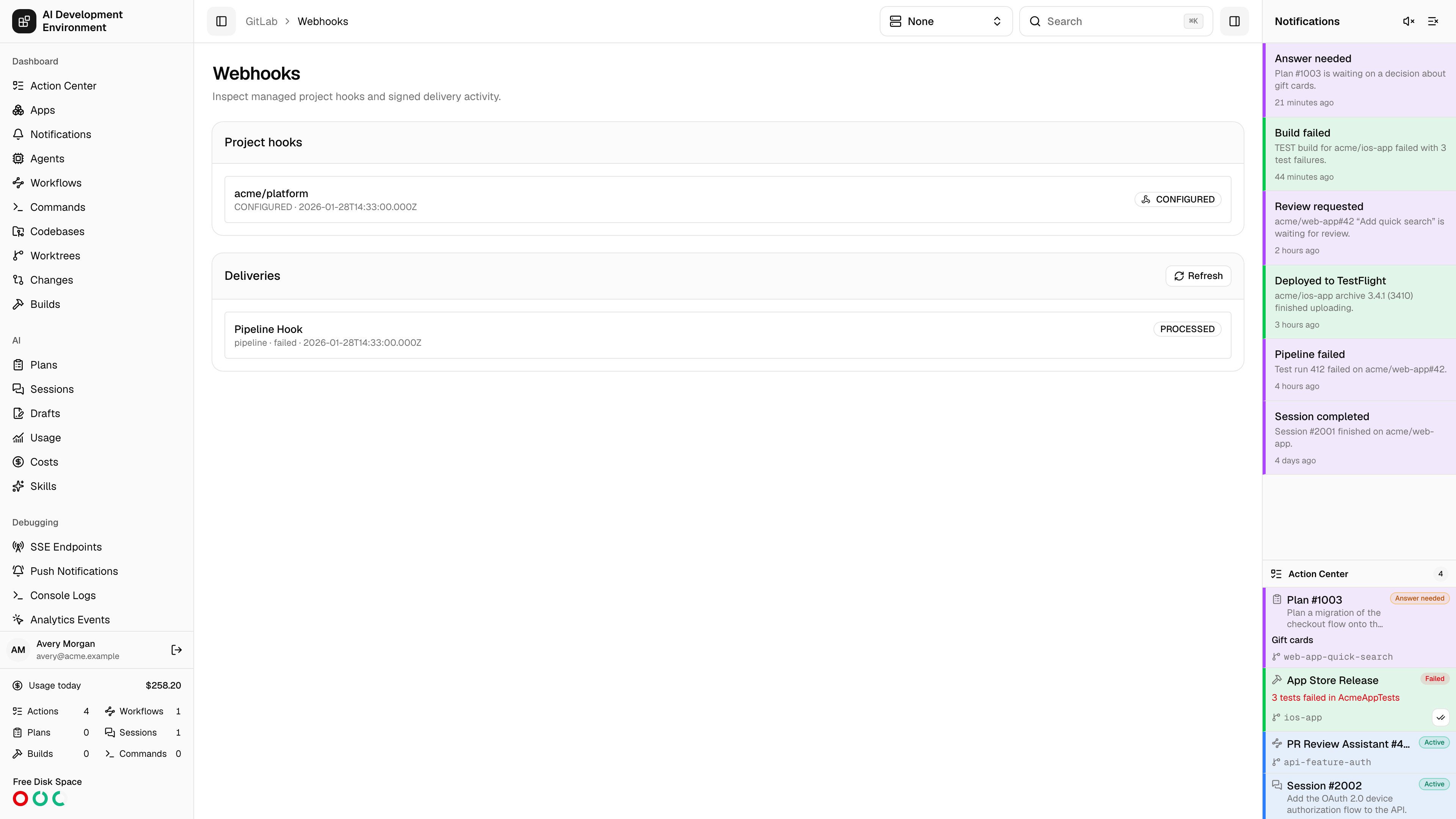
Task: Open Plan #1003 action card
Action: click(1359, 628)
